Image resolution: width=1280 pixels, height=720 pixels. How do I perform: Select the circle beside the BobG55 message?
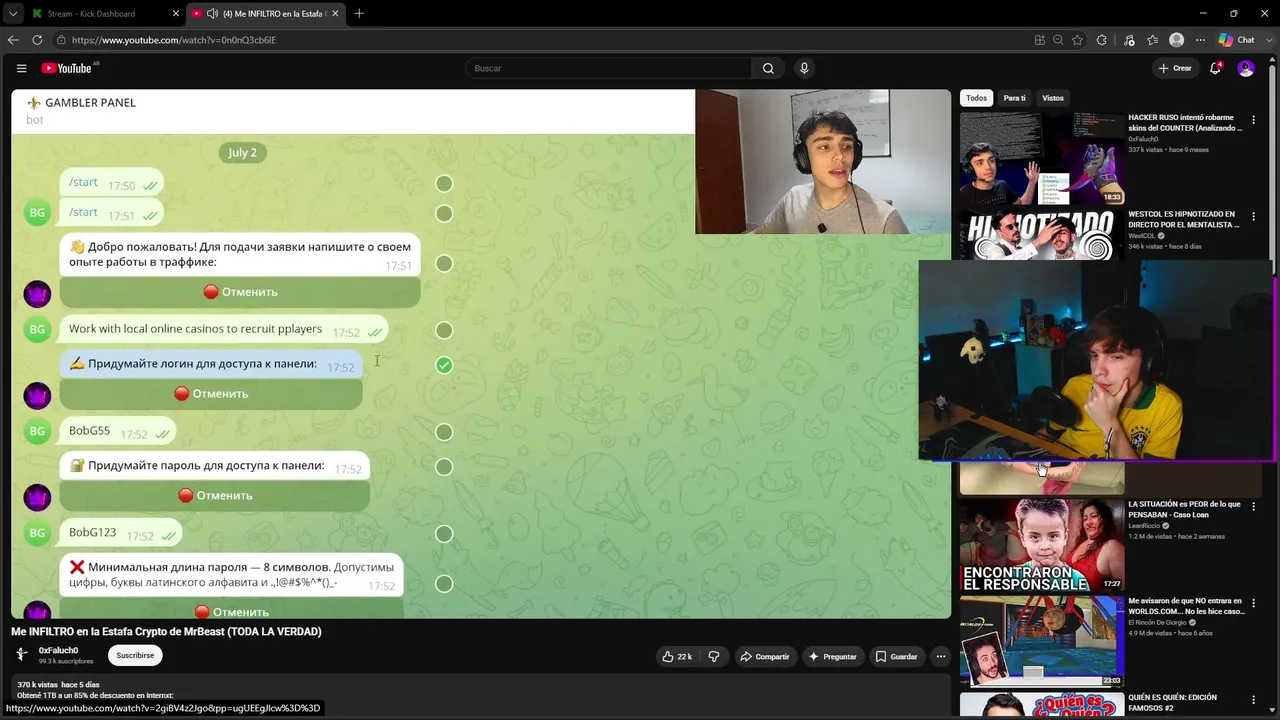444,432
